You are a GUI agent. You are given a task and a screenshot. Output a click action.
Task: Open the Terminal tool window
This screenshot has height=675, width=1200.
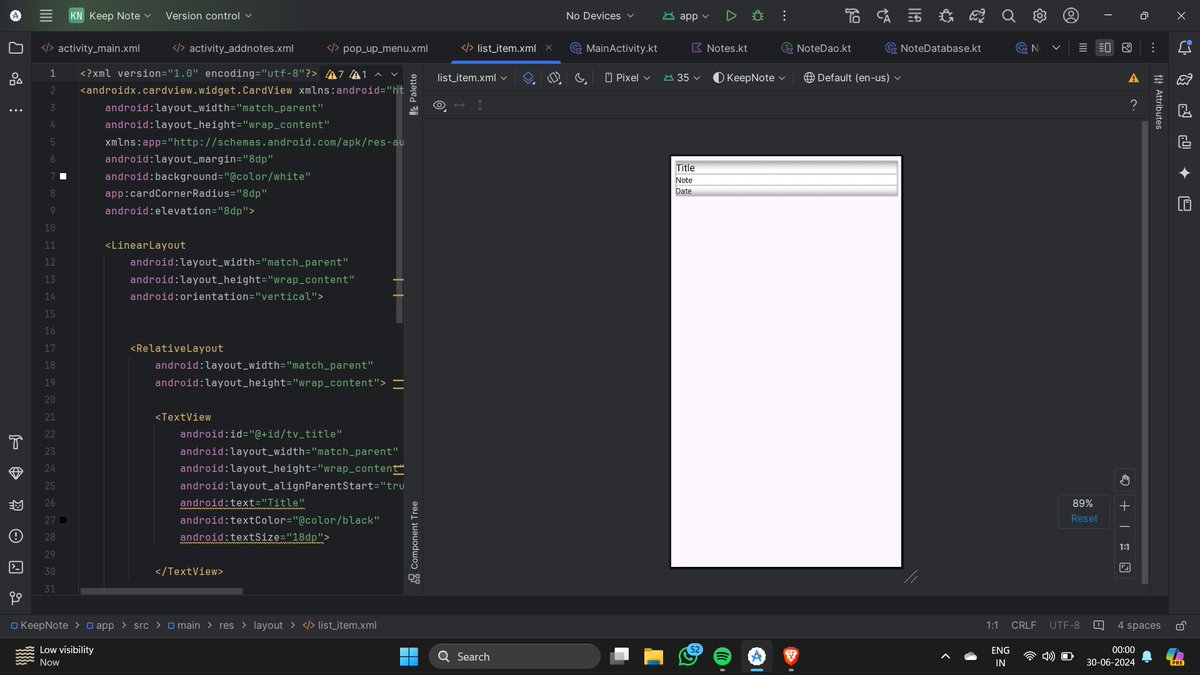click(x=15, y=566)
